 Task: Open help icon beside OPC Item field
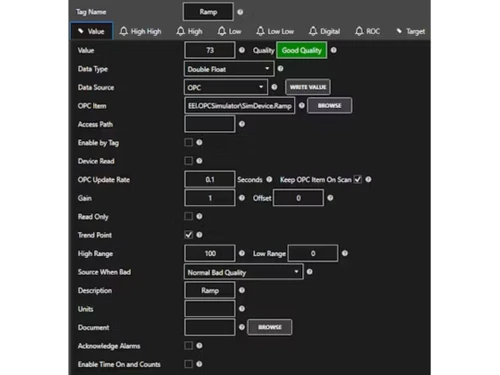[x=301, y=105]
